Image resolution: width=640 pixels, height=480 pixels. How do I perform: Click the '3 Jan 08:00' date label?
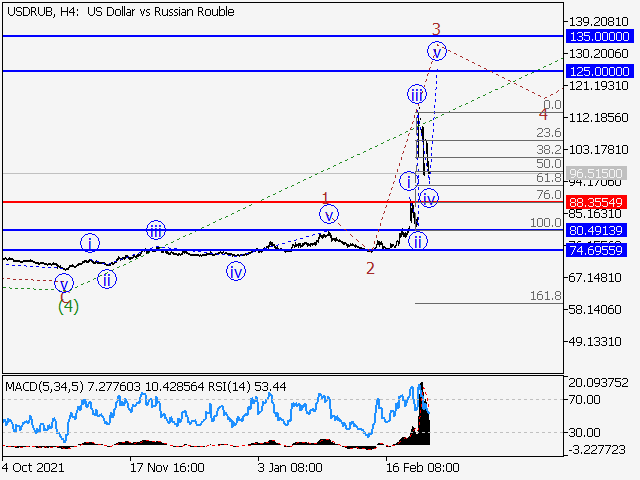[290, 467]
